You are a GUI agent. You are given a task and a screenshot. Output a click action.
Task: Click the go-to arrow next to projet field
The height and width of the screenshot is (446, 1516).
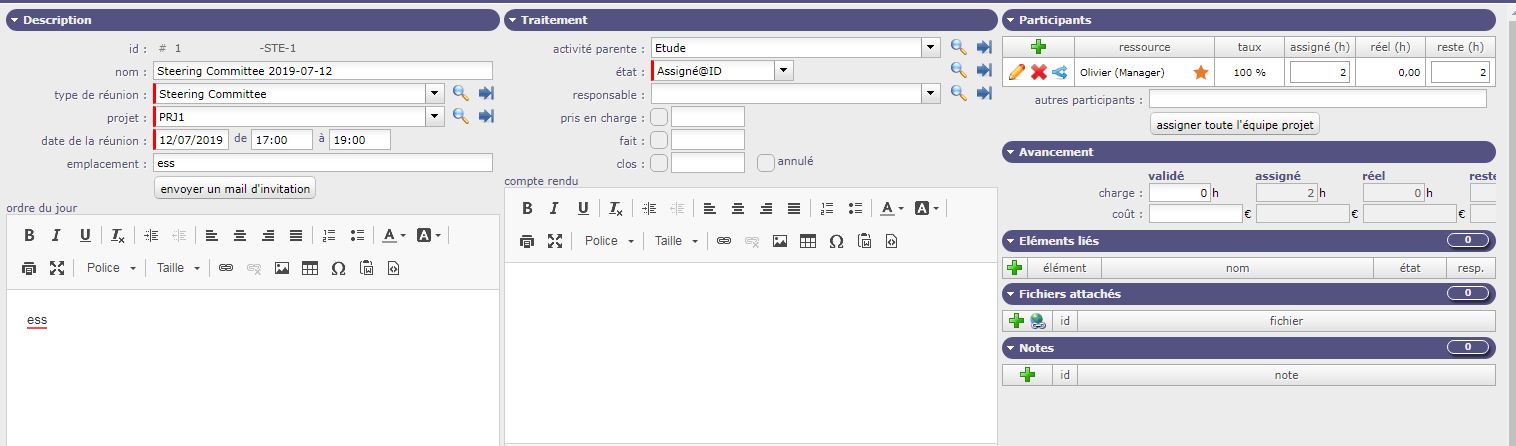point(486,116)
